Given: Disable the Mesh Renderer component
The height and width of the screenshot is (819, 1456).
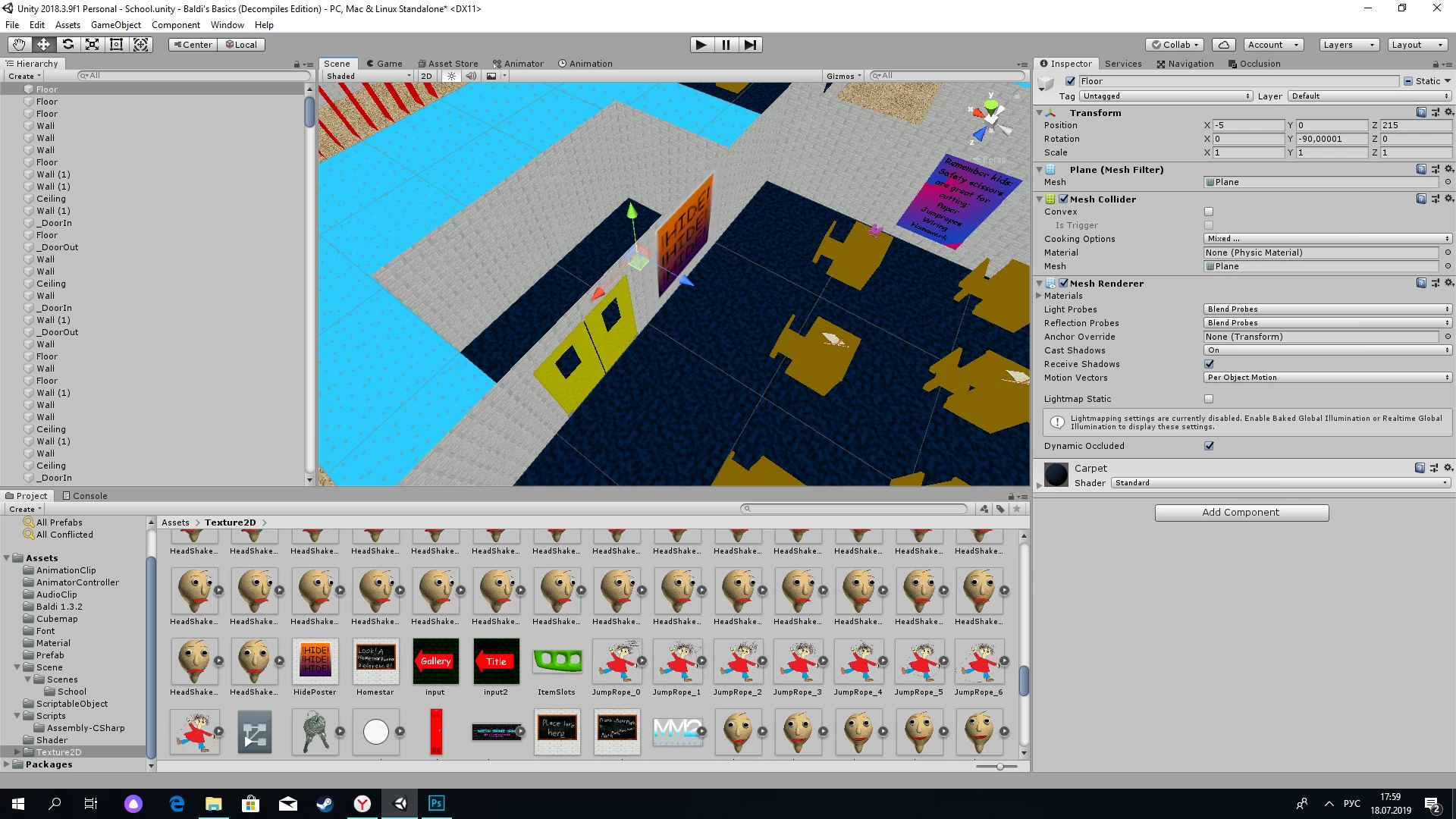Looking at the screenshot, I should click(x=1063, y=283).
